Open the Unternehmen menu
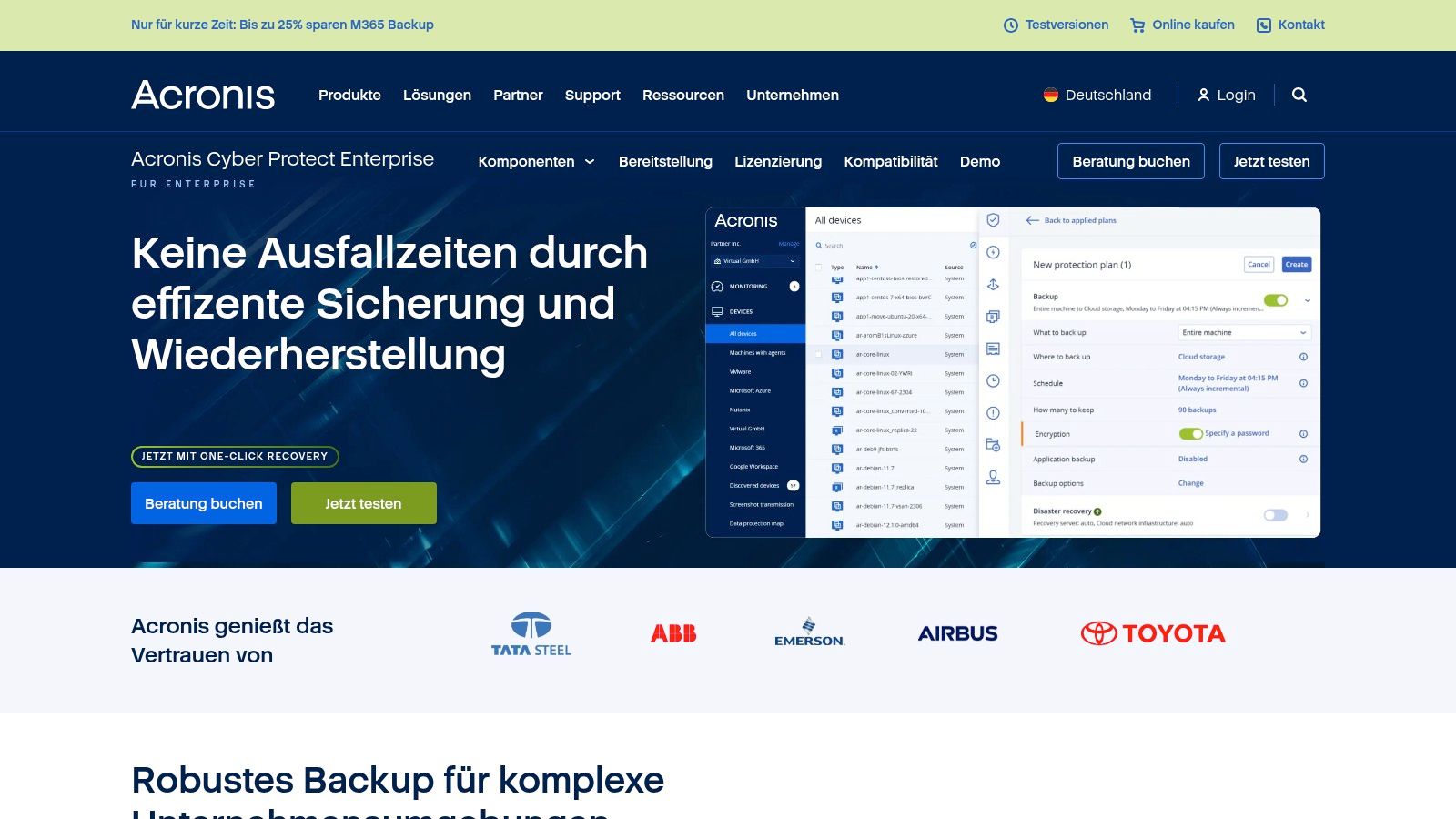The image size is (1456, 819). 793,95
